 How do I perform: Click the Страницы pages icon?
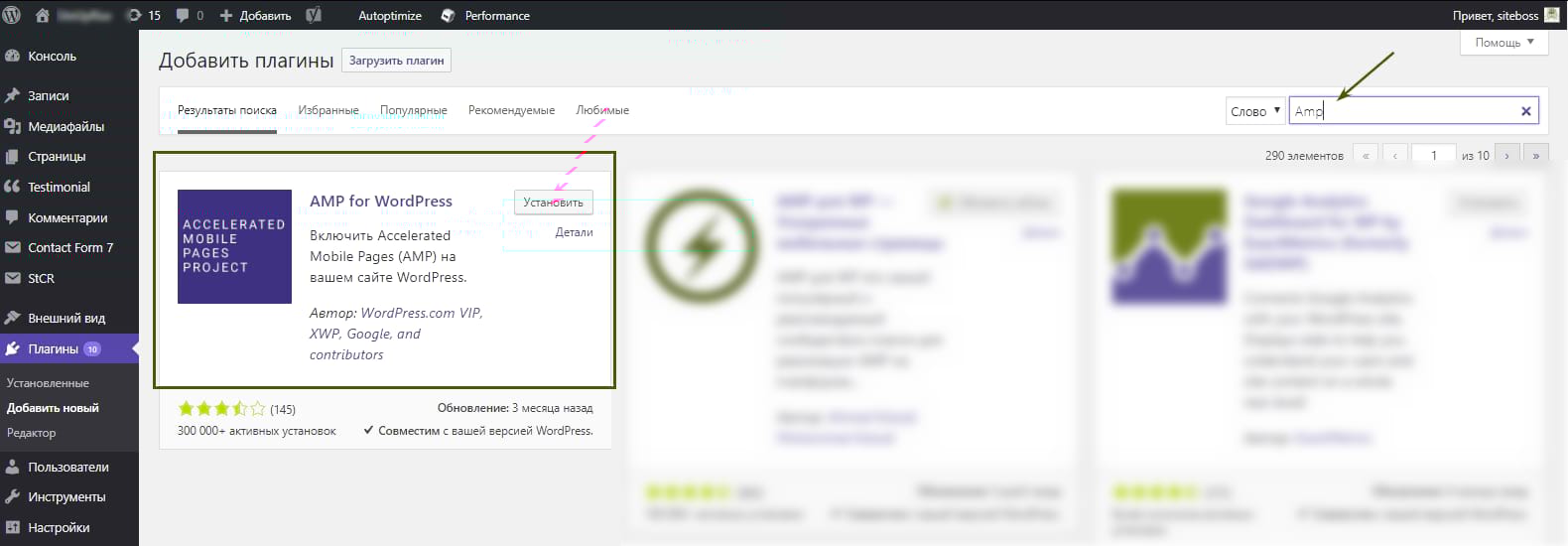12,156
